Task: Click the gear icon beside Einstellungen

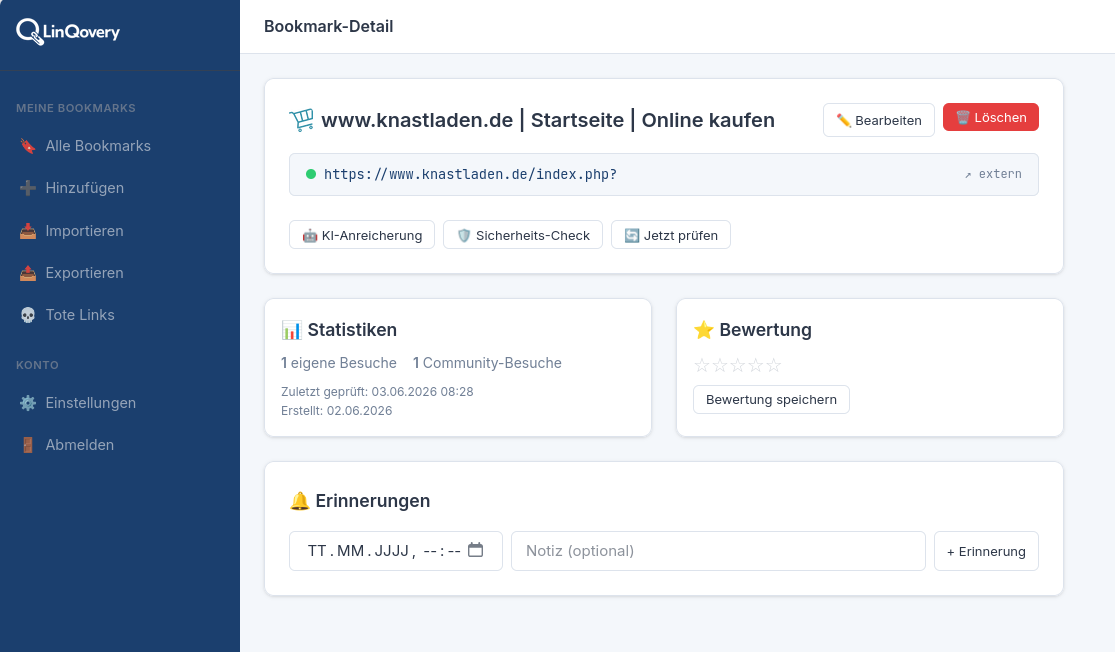Action: click(x=28, y=402)
